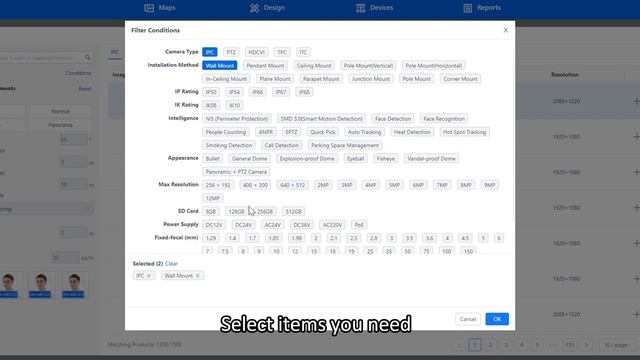Enable People Counting intelligence filter
The width and height of the screenshot is (640, 360).
[226, 132]
